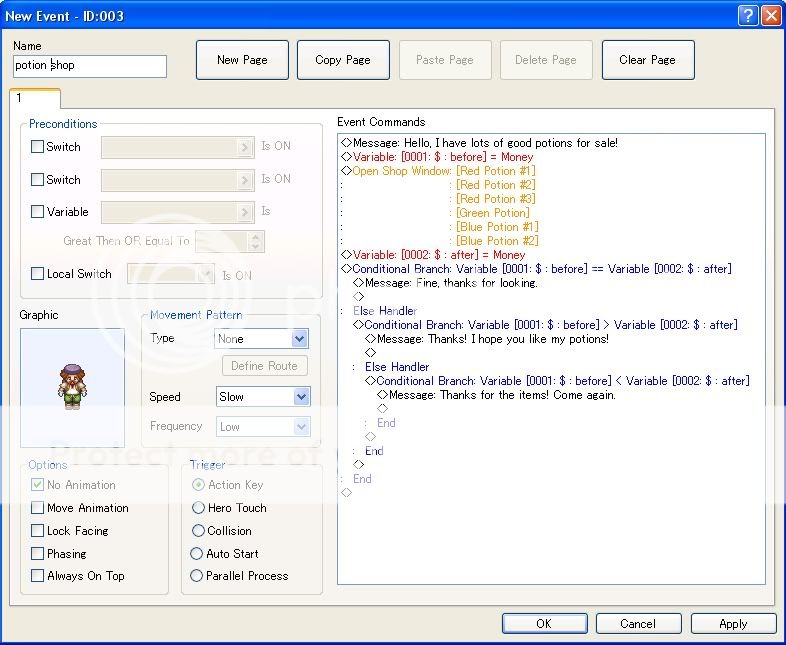Tick the Variable precondition checkbox

click(38, 212)
